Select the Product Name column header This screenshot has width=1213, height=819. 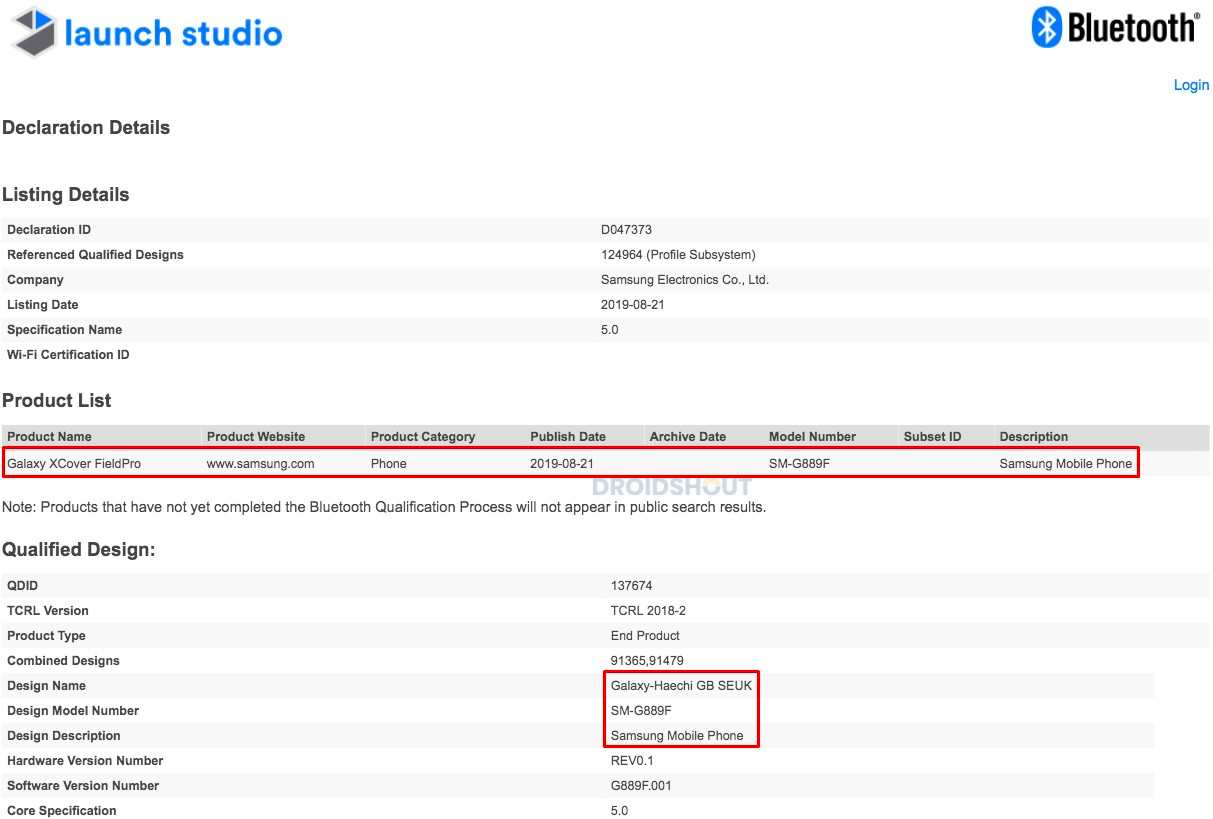click(x=49, y=437)
